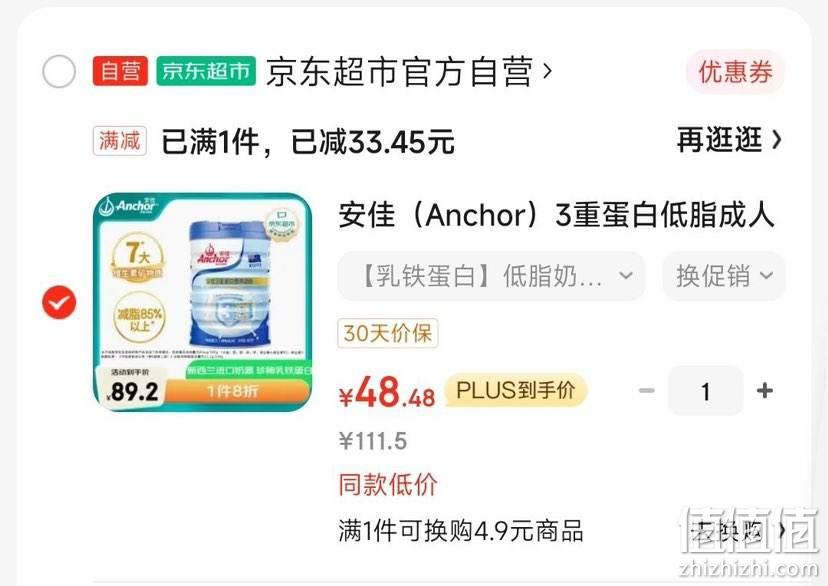Tap the ¥48.48 PLUS price
This screenshot has width=828, height=586.
point(387,394)
